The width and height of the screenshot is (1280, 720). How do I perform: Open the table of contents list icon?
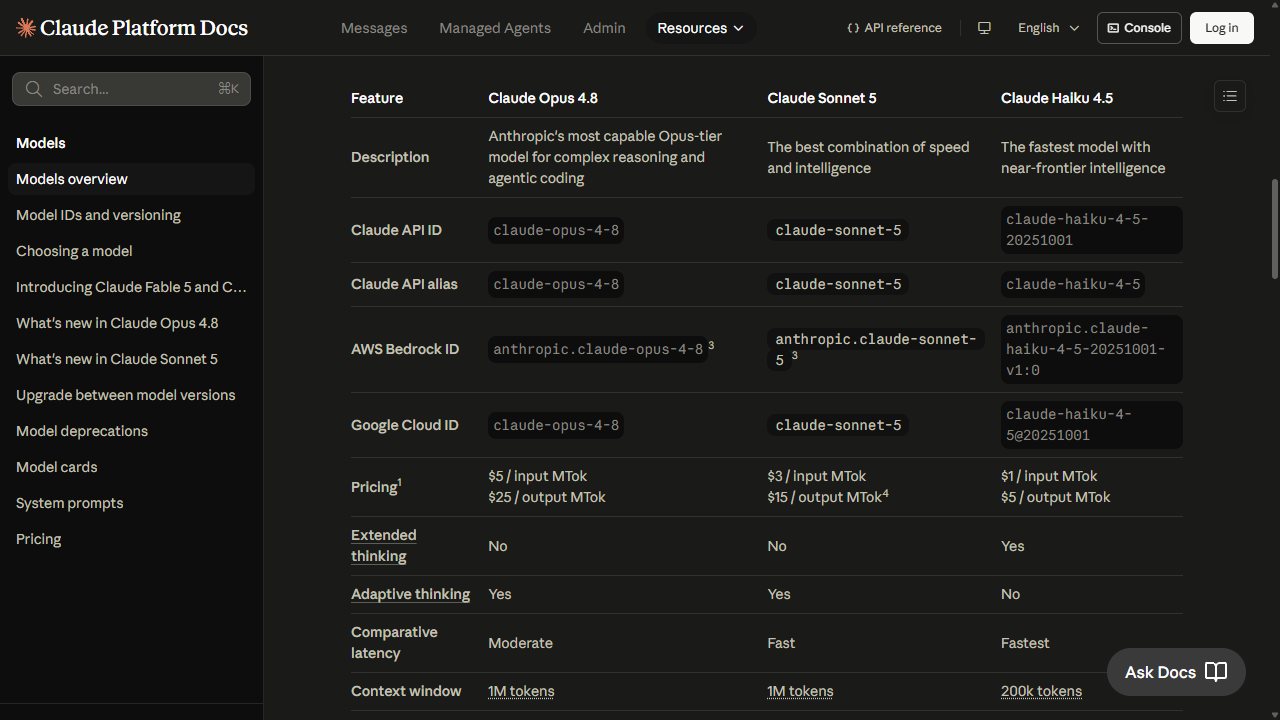coord(1230,96)
